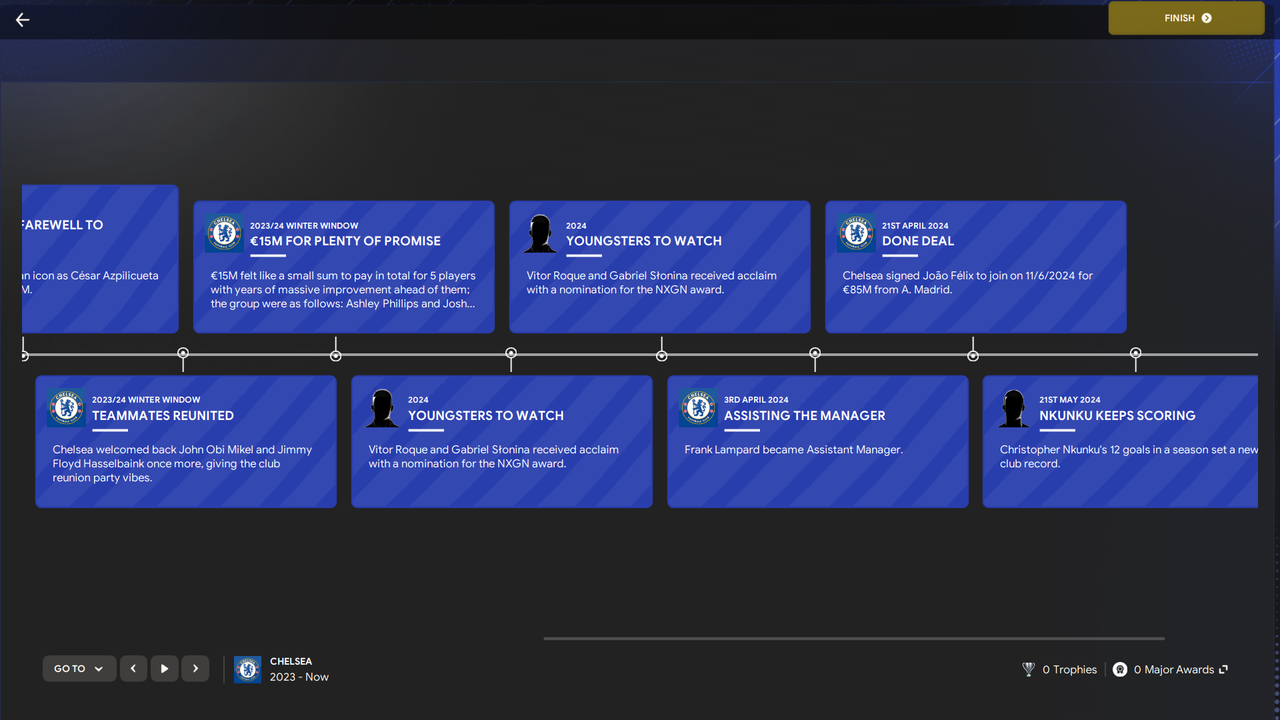1280x720 pixels.
Task: Click silhouette on Youngsters card beside Teammates Reunited
Action: (382, 408)
